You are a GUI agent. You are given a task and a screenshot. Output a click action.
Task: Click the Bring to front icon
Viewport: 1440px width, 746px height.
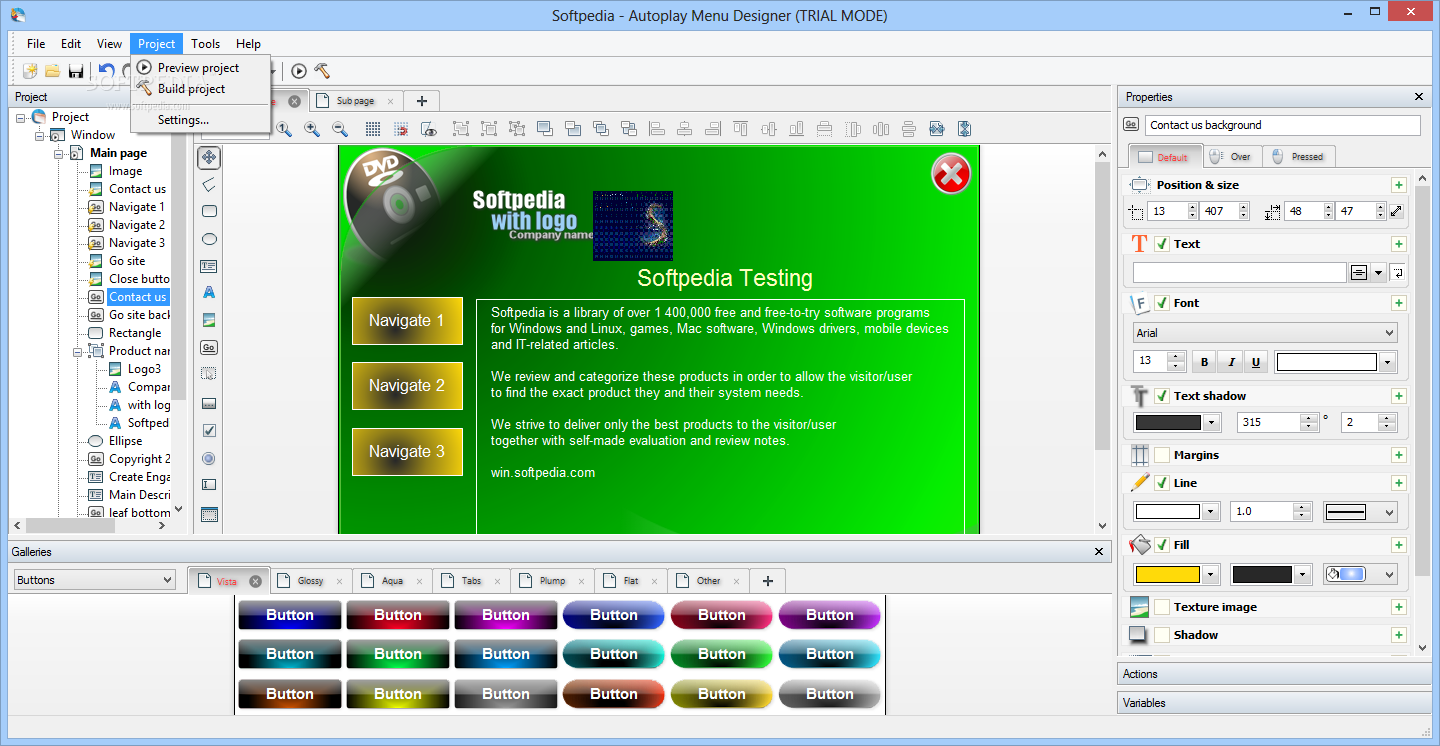click(545, 129)
